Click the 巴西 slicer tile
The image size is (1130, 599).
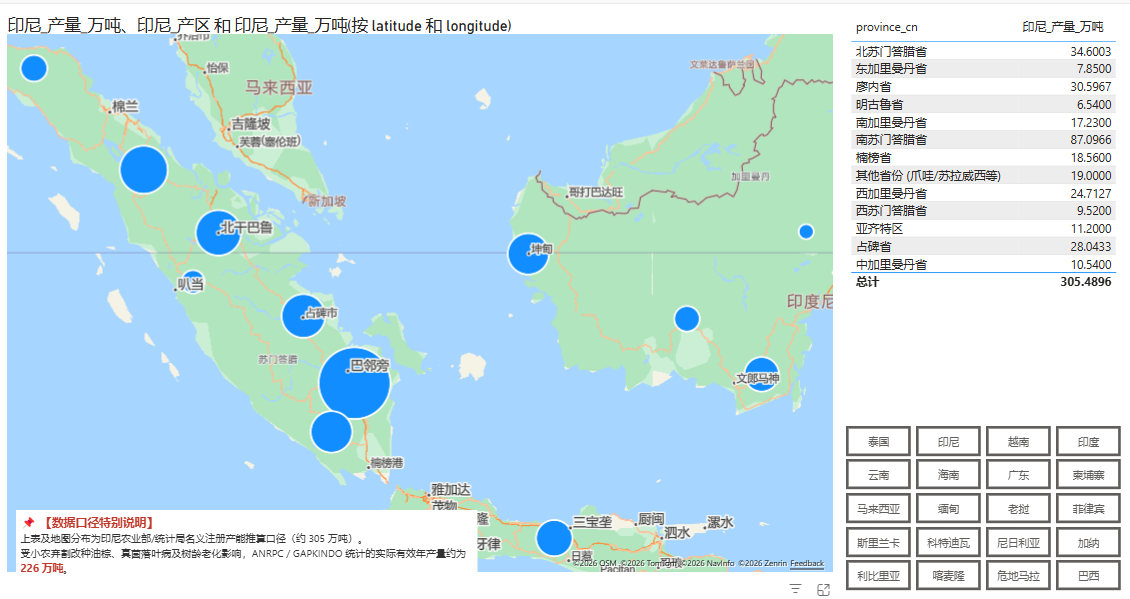(1088, 575)
